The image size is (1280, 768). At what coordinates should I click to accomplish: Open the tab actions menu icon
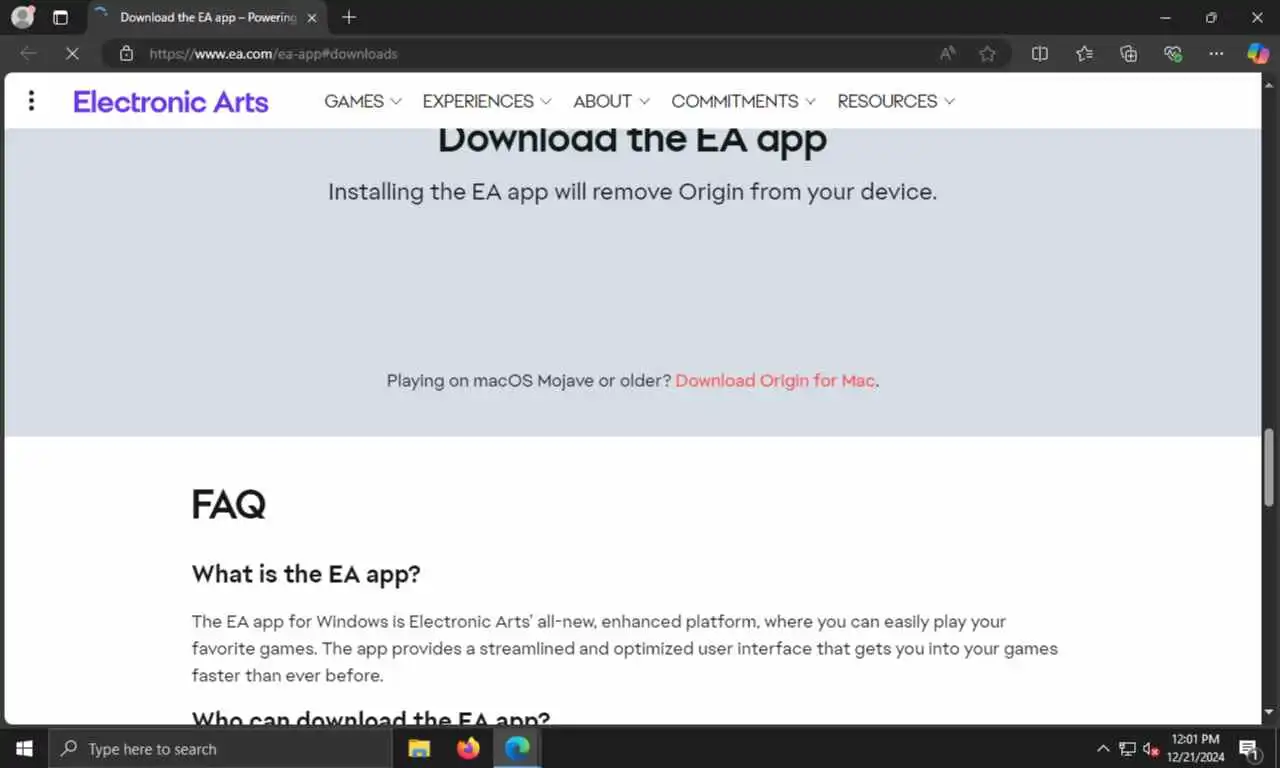(x=60, y=18)
